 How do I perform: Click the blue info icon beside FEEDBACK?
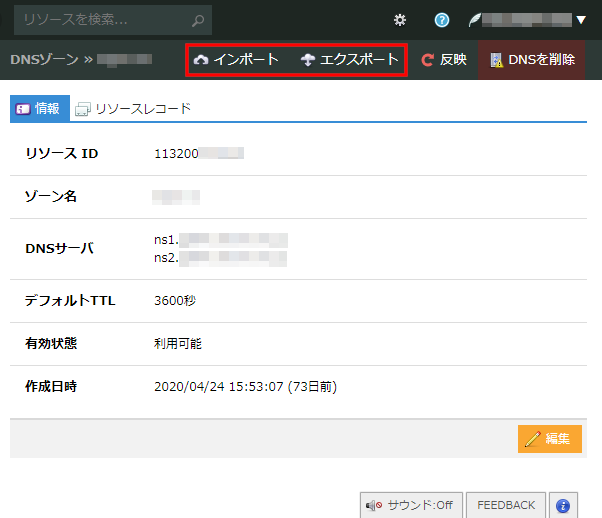(x=563, y=505)
